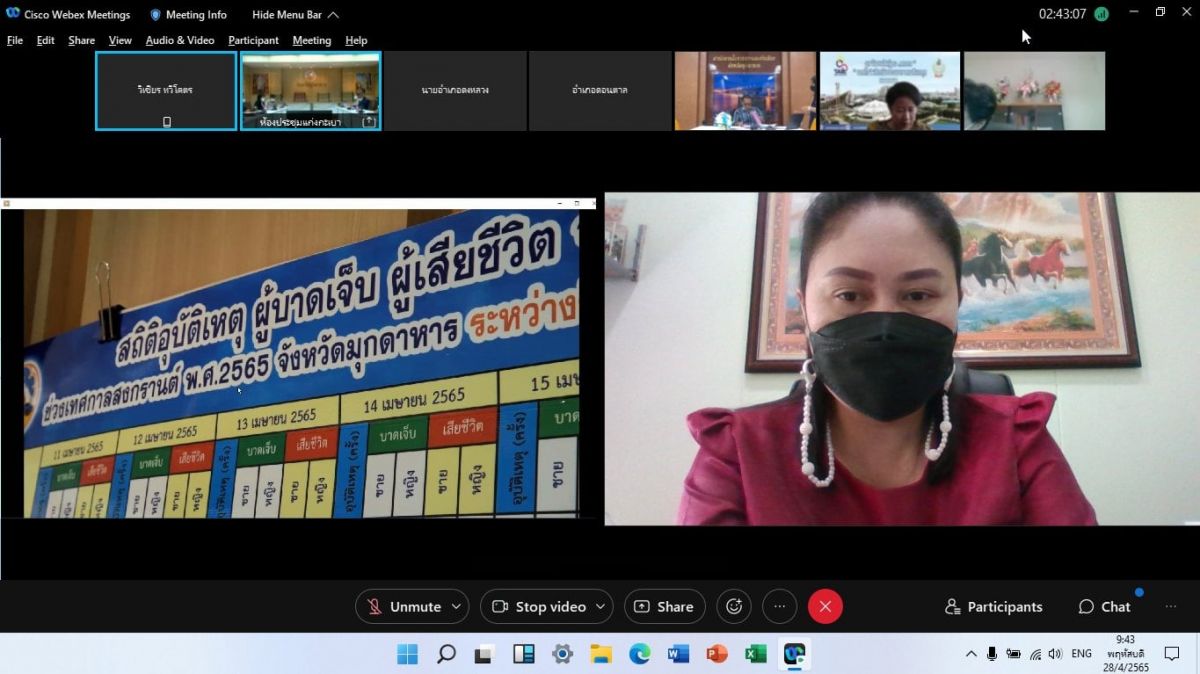Select the ห้องประชุมแก่งกะเบา video thumbnail

tap(310, 91)
